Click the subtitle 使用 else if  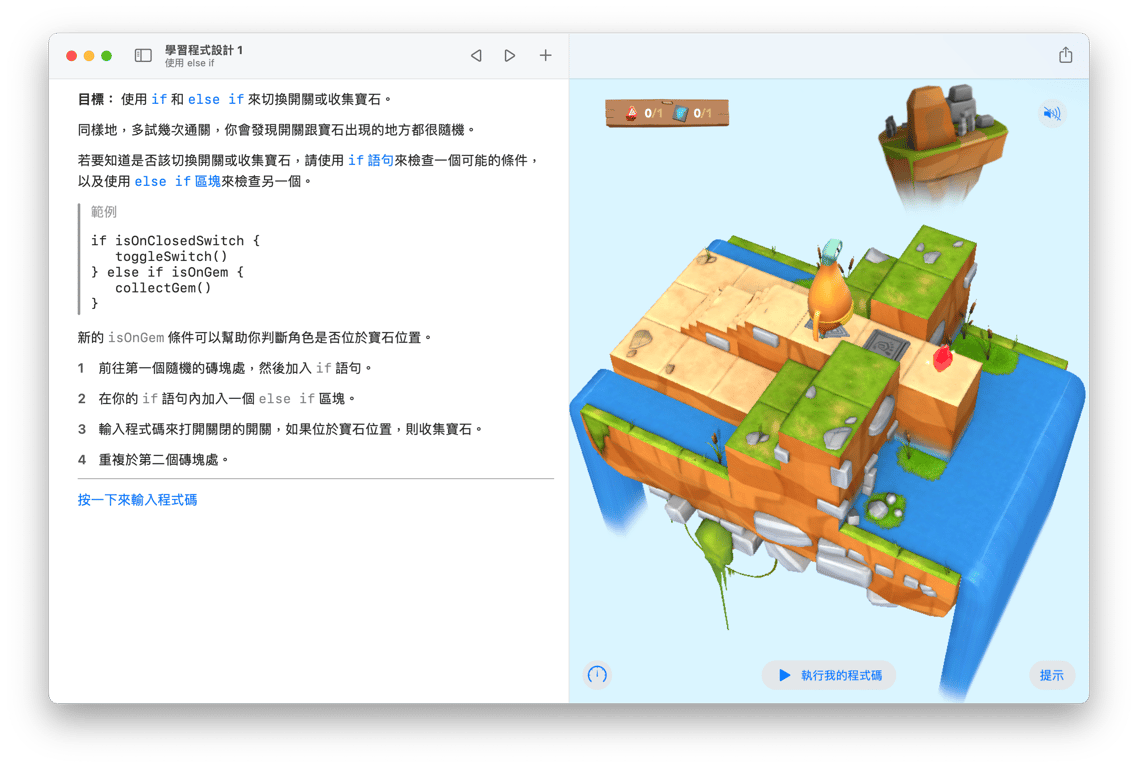pos(189,63)
